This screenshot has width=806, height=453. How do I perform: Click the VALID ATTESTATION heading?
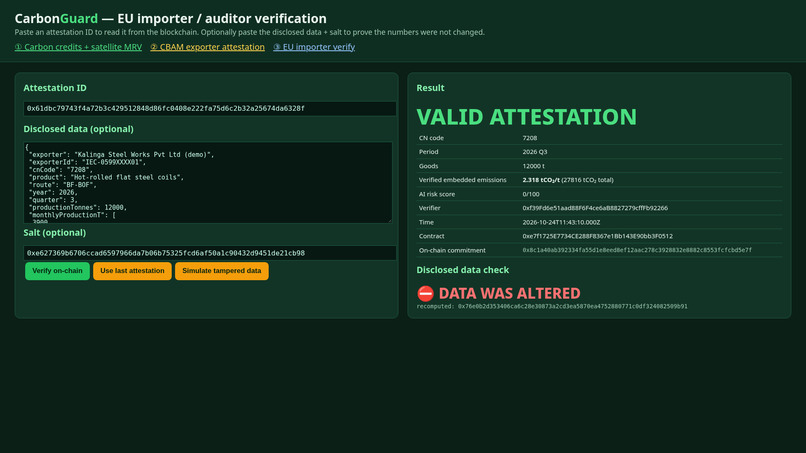click(526, 117)
